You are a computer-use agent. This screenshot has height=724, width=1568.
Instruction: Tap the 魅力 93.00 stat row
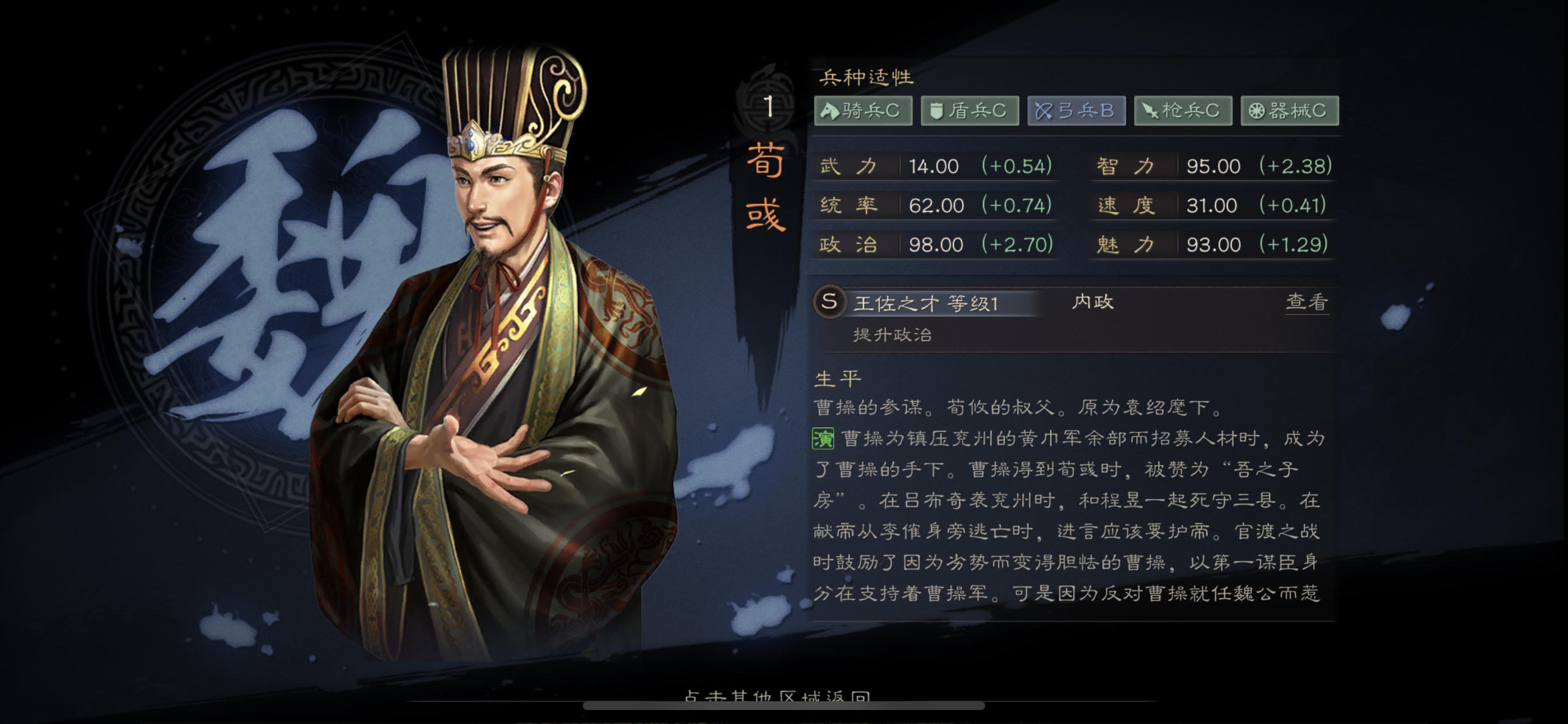point(1213,245)
